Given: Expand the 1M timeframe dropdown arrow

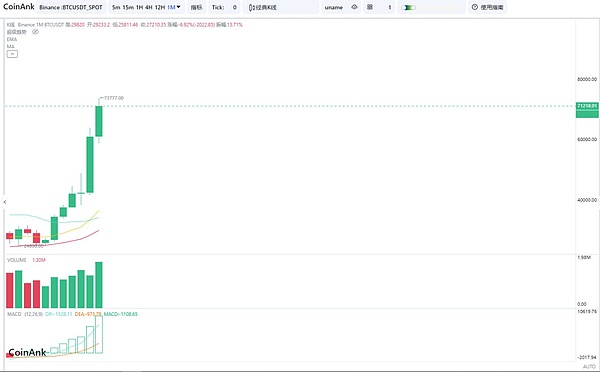Looking at the screenshot, I should point(179,7).
